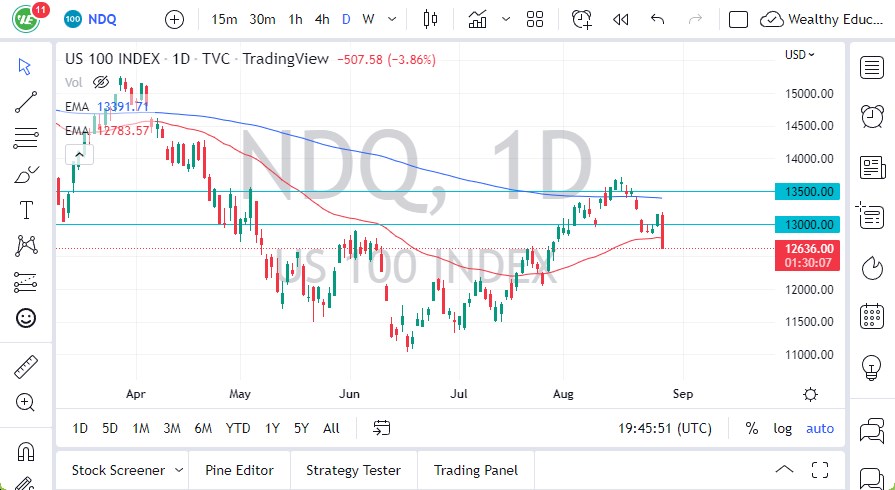
Task: Toggle volume indicator visibility eye
Action: pyautogui.click(x=100, y=82)
